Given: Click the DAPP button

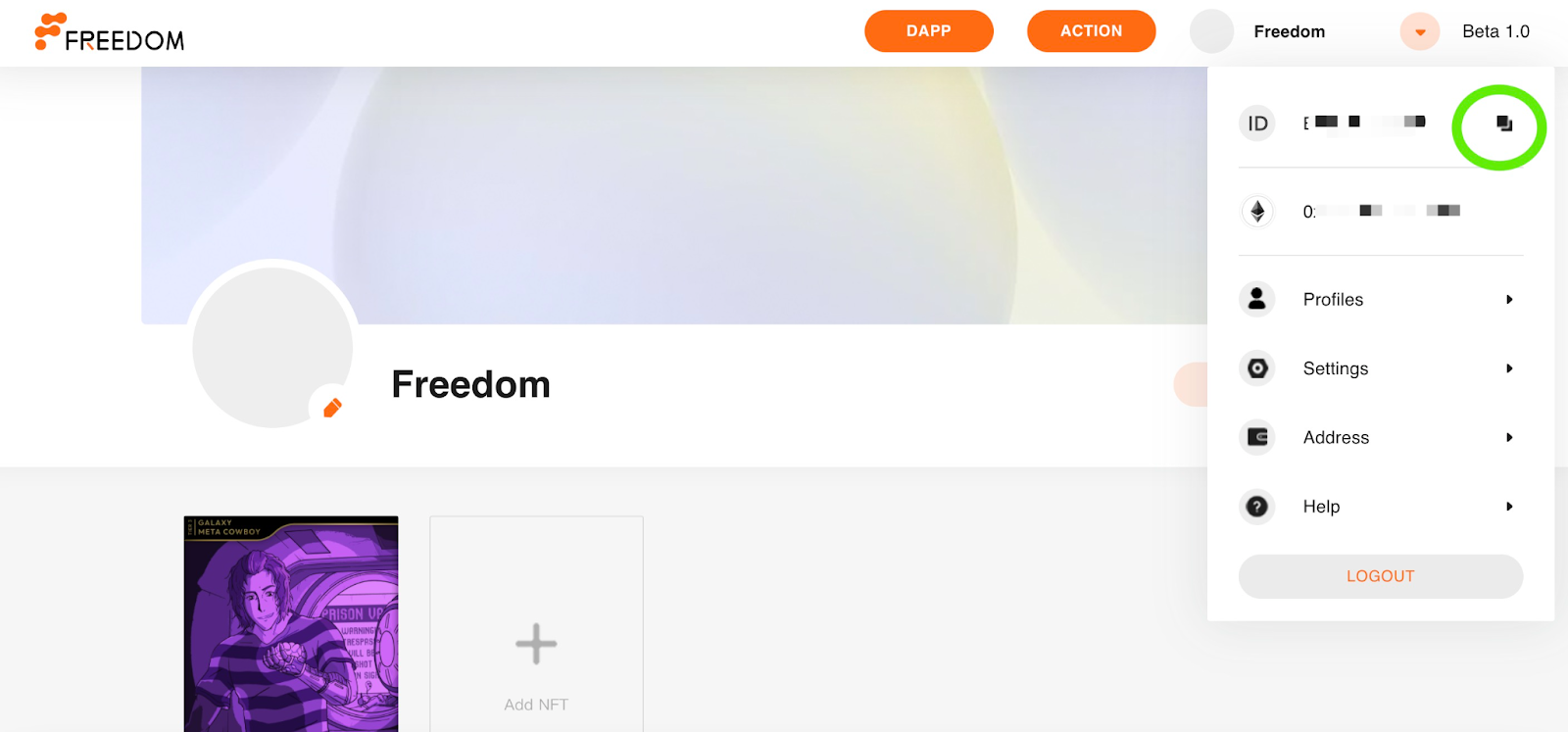Looking at the screenshot, I should tap(929, 31).
